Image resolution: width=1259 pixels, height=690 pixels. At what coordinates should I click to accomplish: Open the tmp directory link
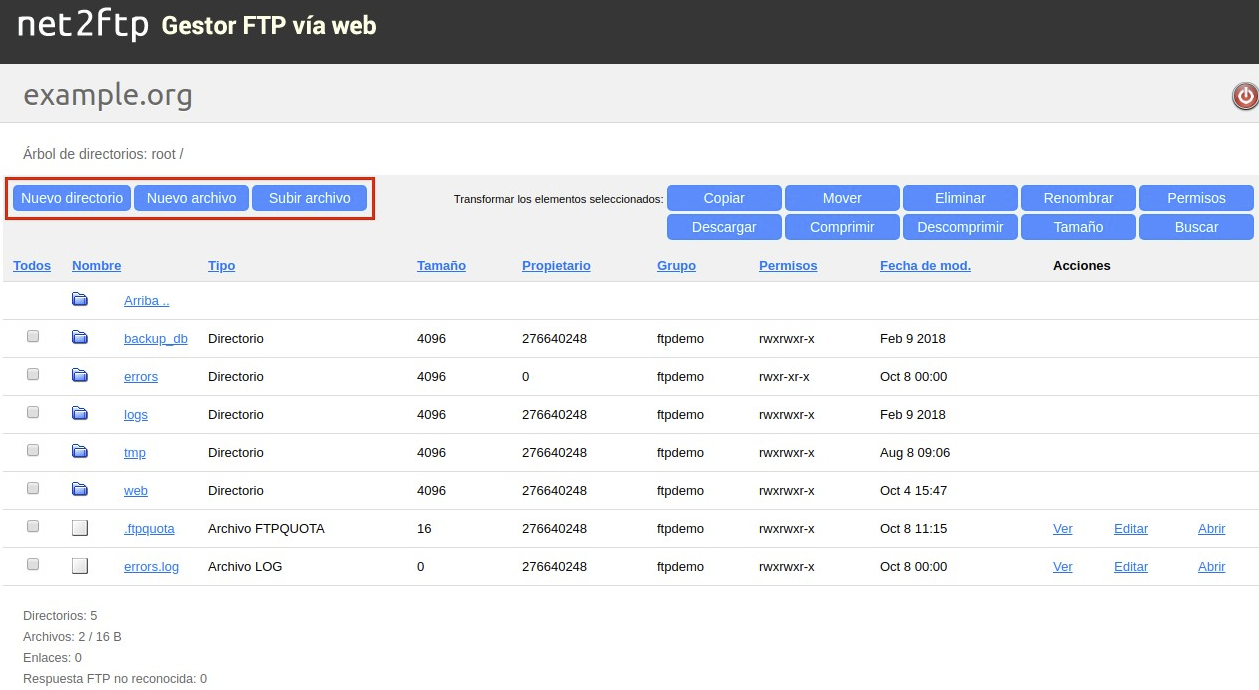click(x=135, y=453)
